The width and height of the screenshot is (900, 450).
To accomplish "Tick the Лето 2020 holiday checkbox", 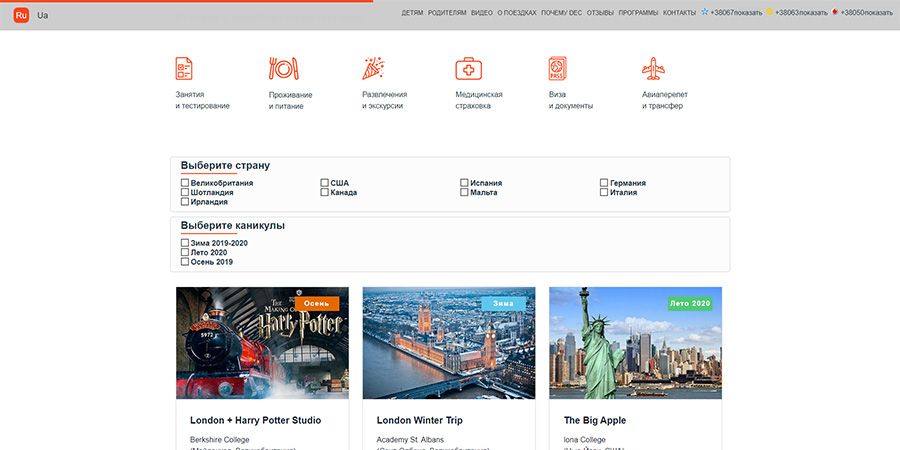I will 185,252.
